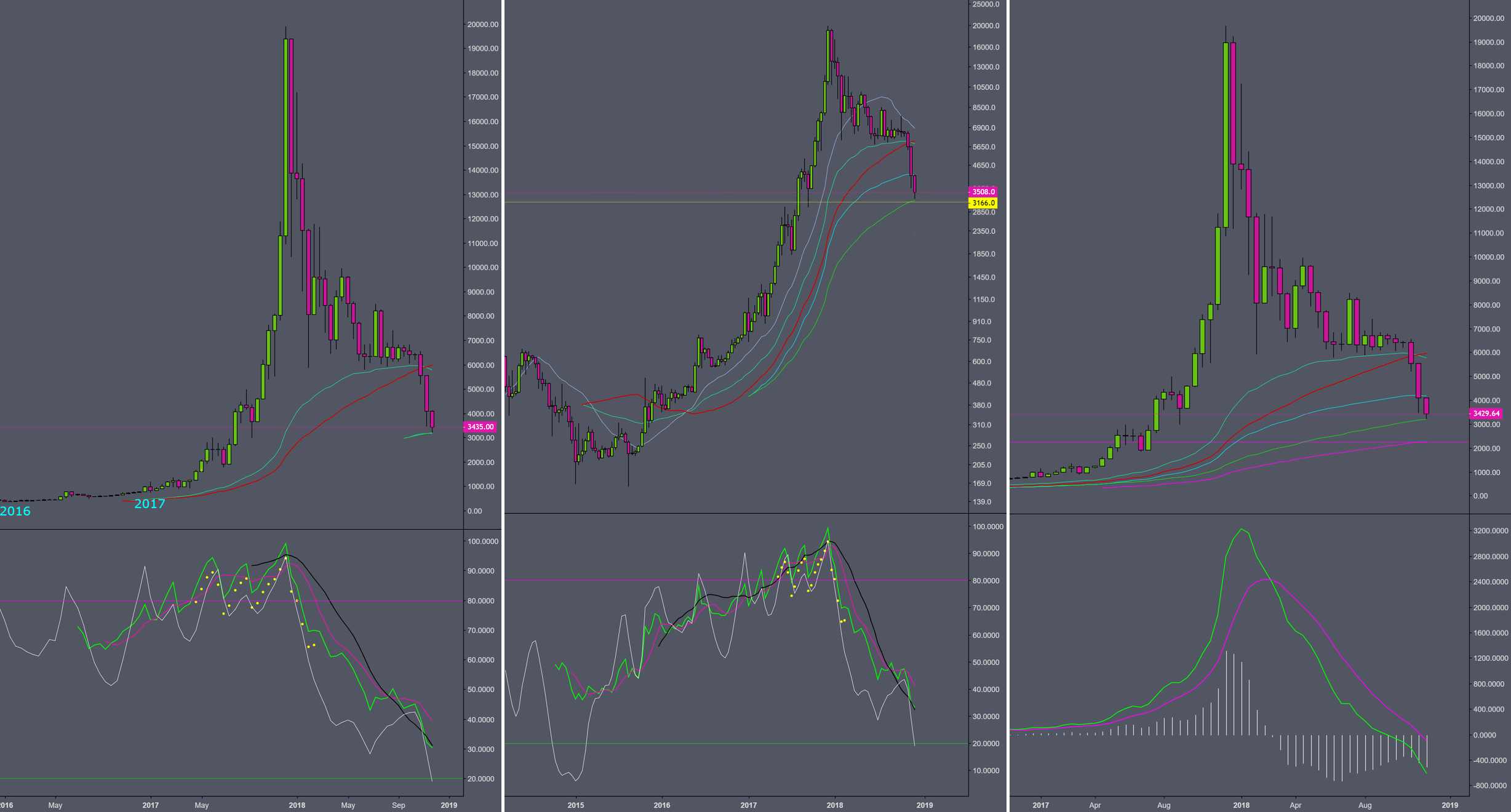Click the cyan 2016 text annotation
This screenshot has width=1511, height=812.
coord(15,511)
